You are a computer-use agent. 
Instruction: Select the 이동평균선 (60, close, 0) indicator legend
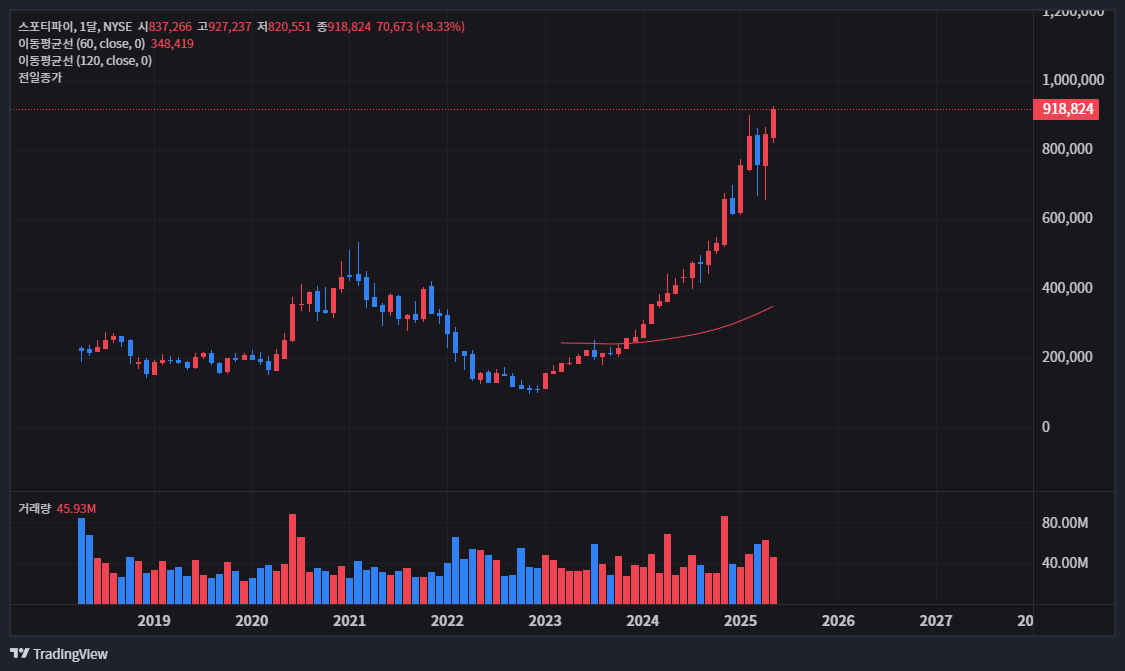[x=82, y=44]
